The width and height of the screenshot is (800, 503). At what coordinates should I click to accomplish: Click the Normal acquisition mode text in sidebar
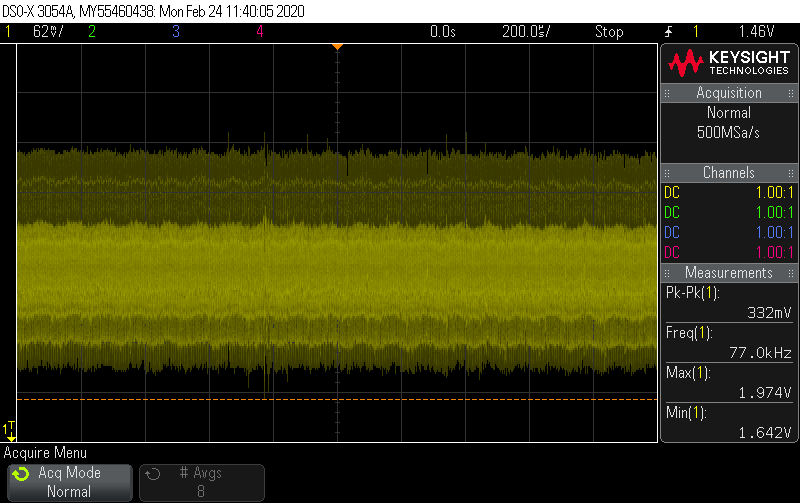coord(729,113)
